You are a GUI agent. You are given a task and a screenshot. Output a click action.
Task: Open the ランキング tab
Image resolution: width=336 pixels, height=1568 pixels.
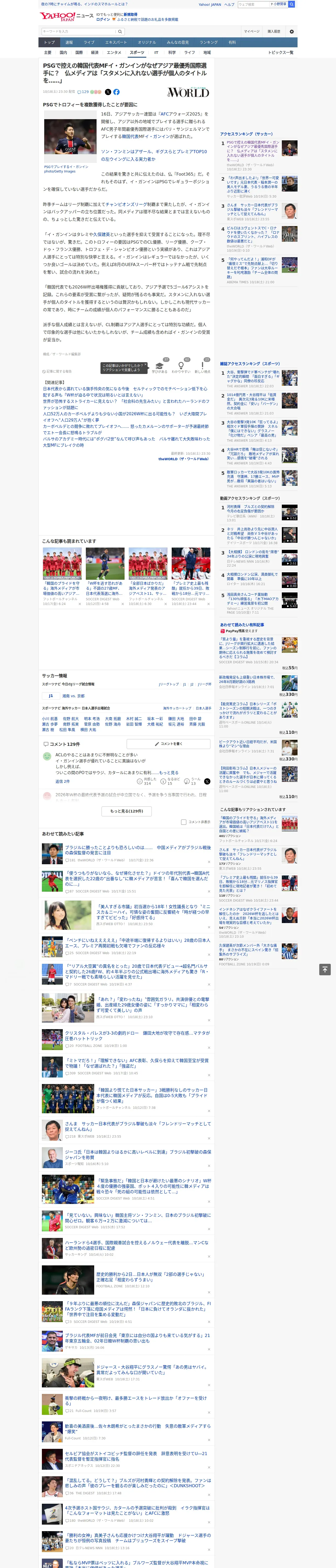click(209, 43)
